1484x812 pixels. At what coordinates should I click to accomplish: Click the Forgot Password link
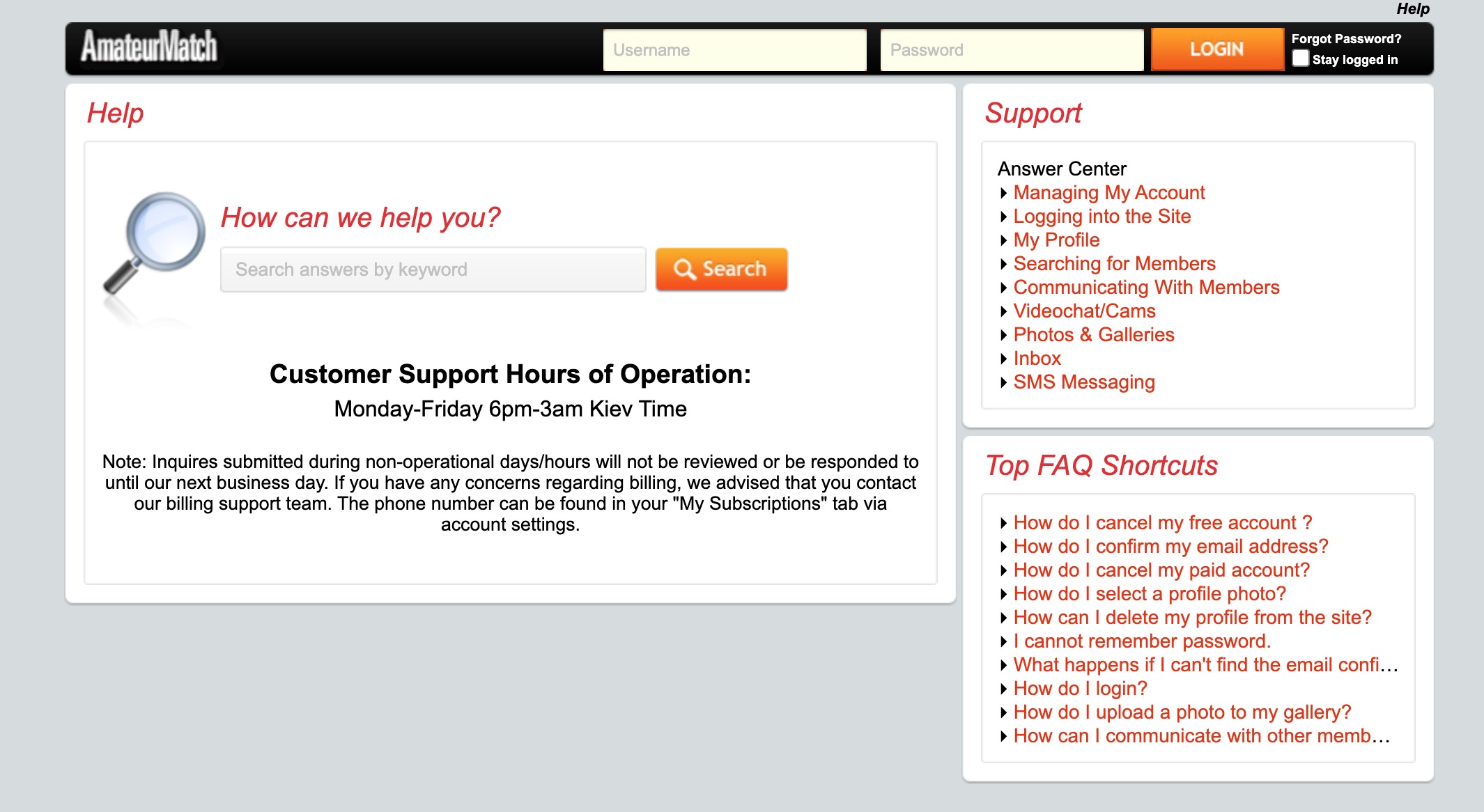click(x=1349, y=39)
